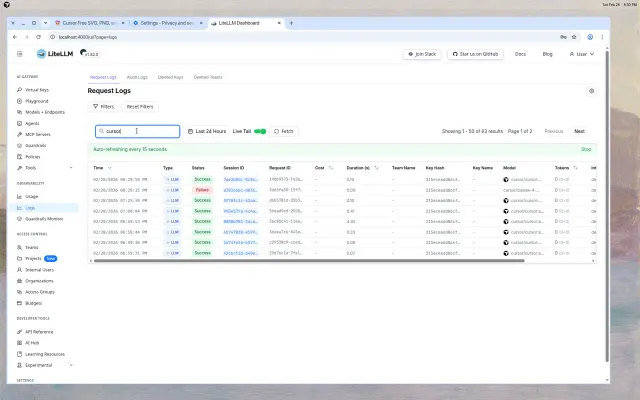Open Access Groups page
Screen dimensions: 640x400
(40, 292)
